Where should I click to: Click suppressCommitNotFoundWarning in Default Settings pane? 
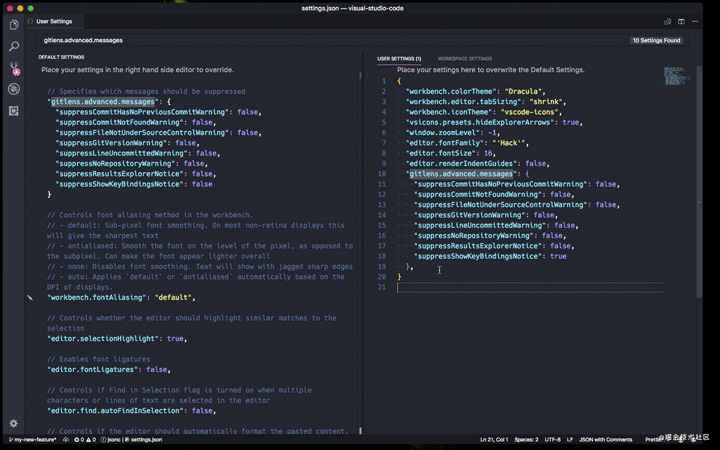point(120,122)
